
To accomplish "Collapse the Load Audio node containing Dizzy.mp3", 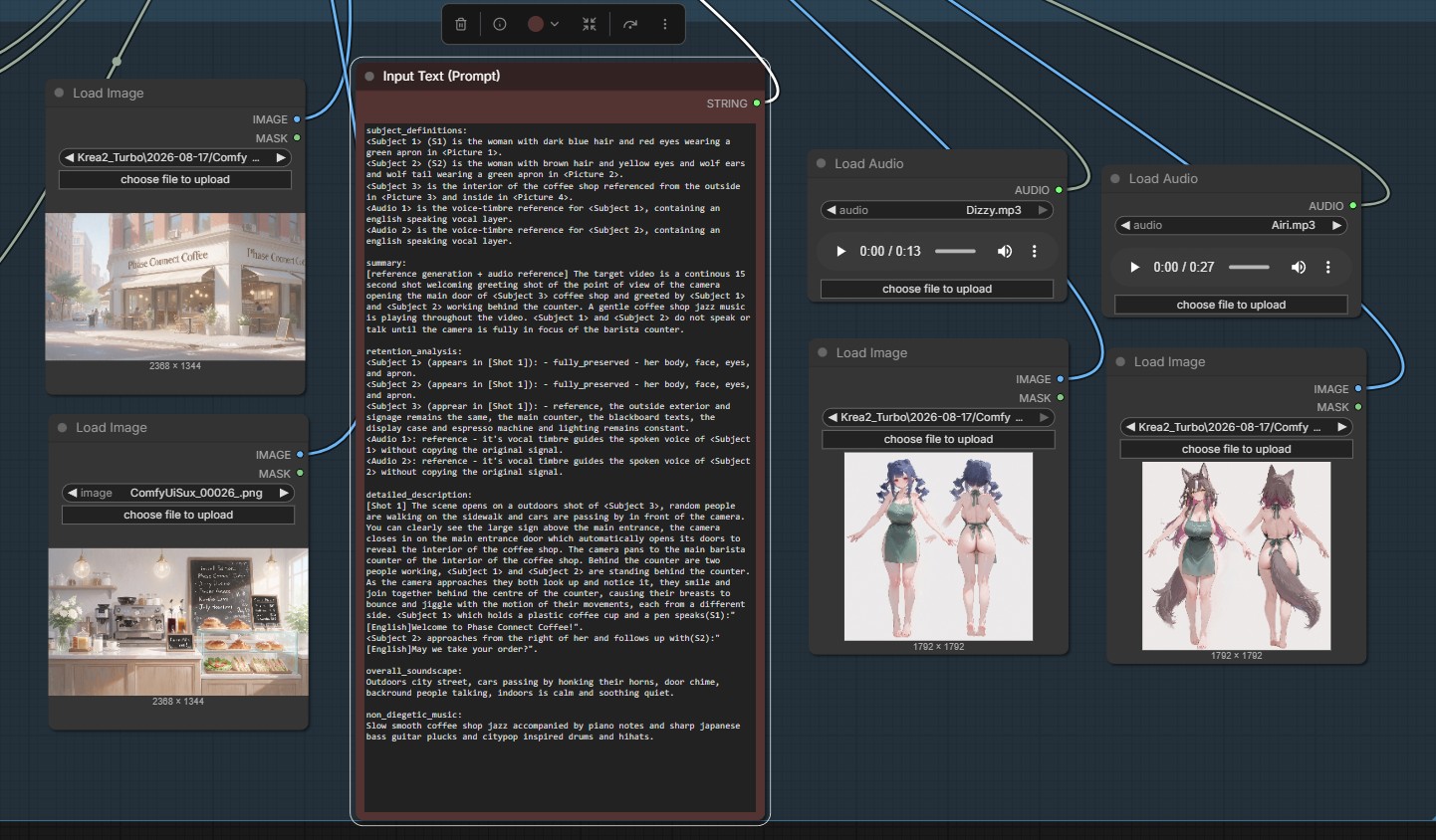I will coord(822,163).
